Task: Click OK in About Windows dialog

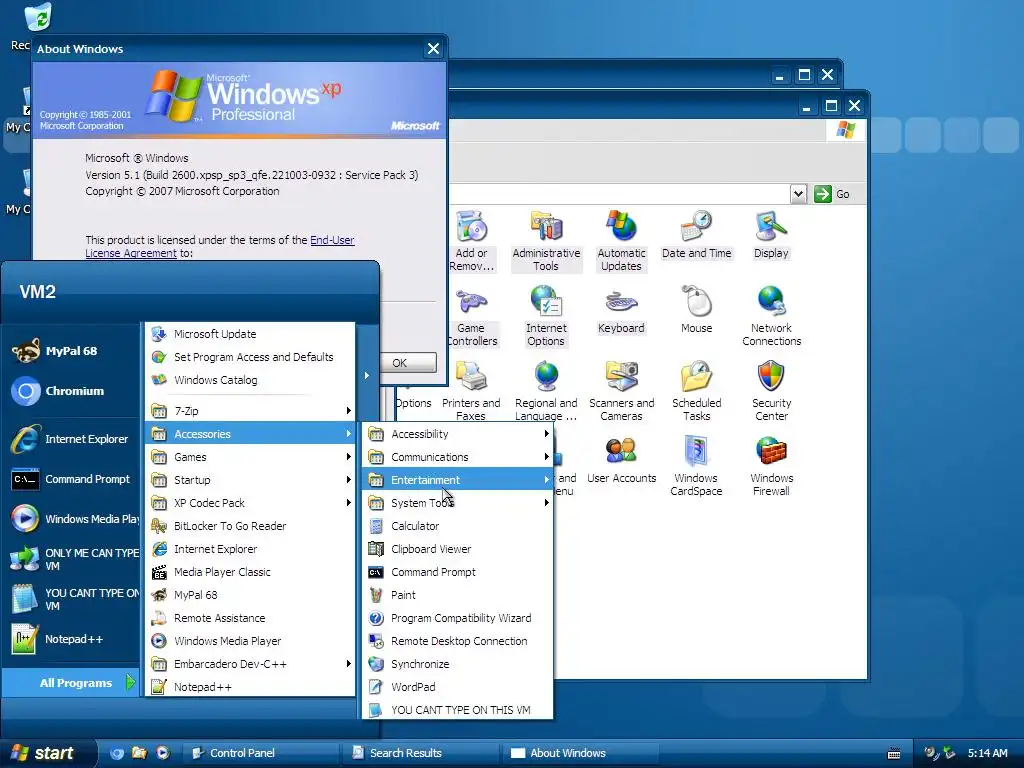Action: (x=400, y=363)
